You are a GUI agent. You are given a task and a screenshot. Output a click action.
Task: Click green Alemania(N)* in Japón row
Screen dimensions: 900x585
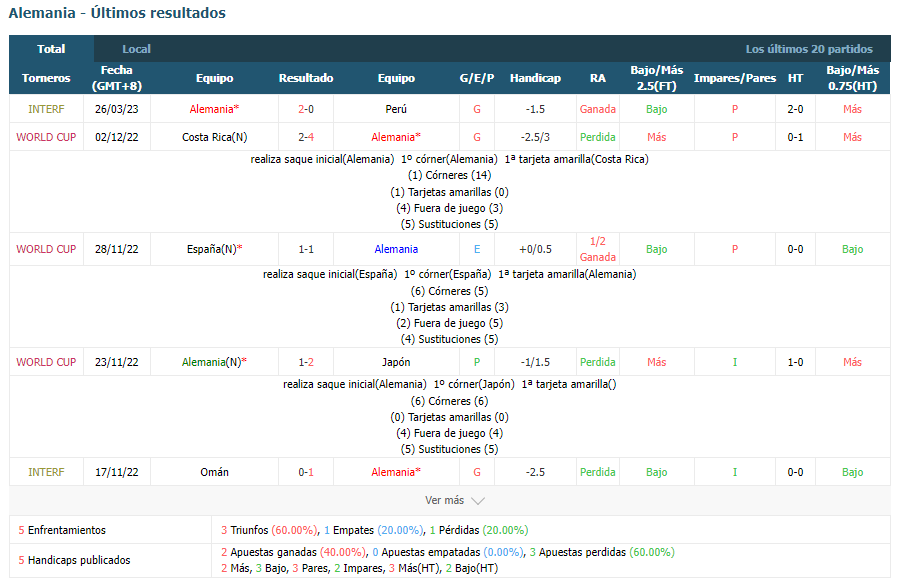(x=215, y=362)
